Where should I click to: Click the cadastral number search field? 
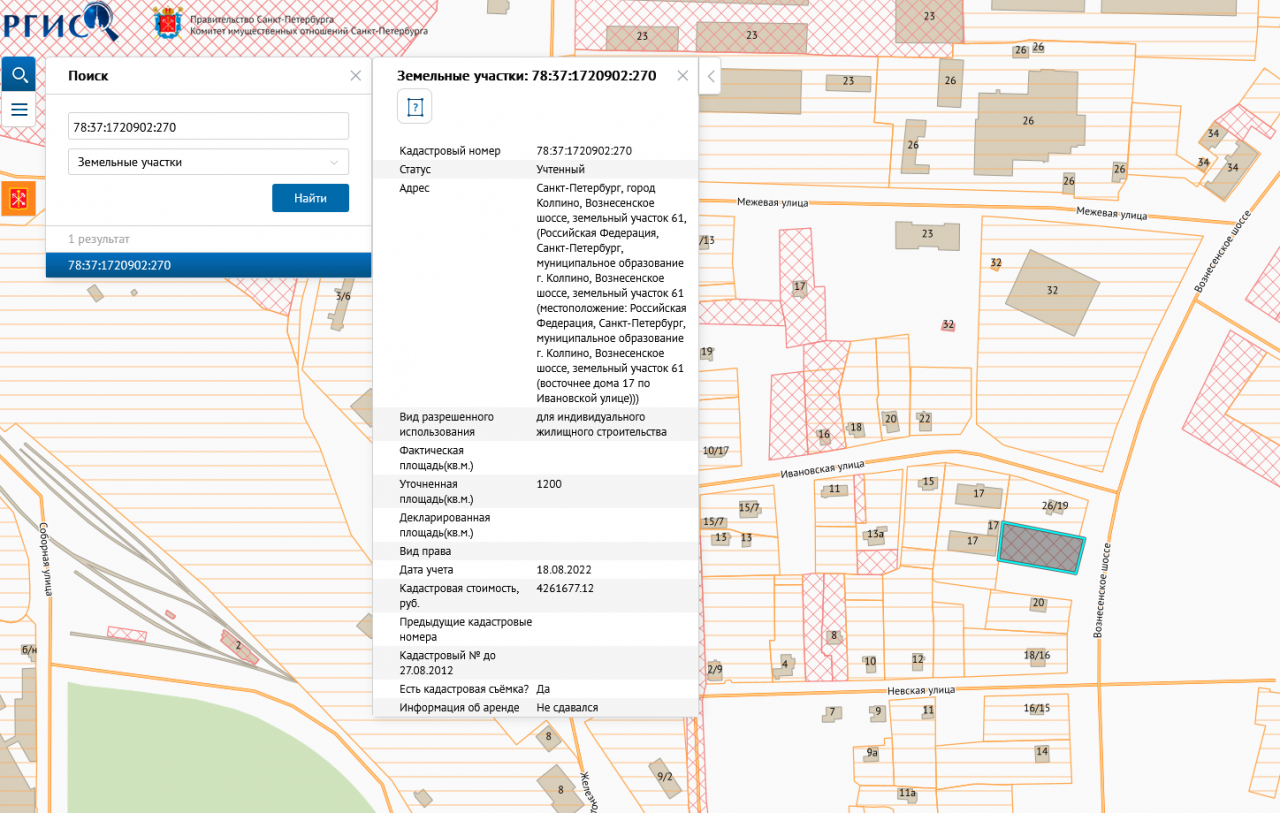[x=208, y=127]
